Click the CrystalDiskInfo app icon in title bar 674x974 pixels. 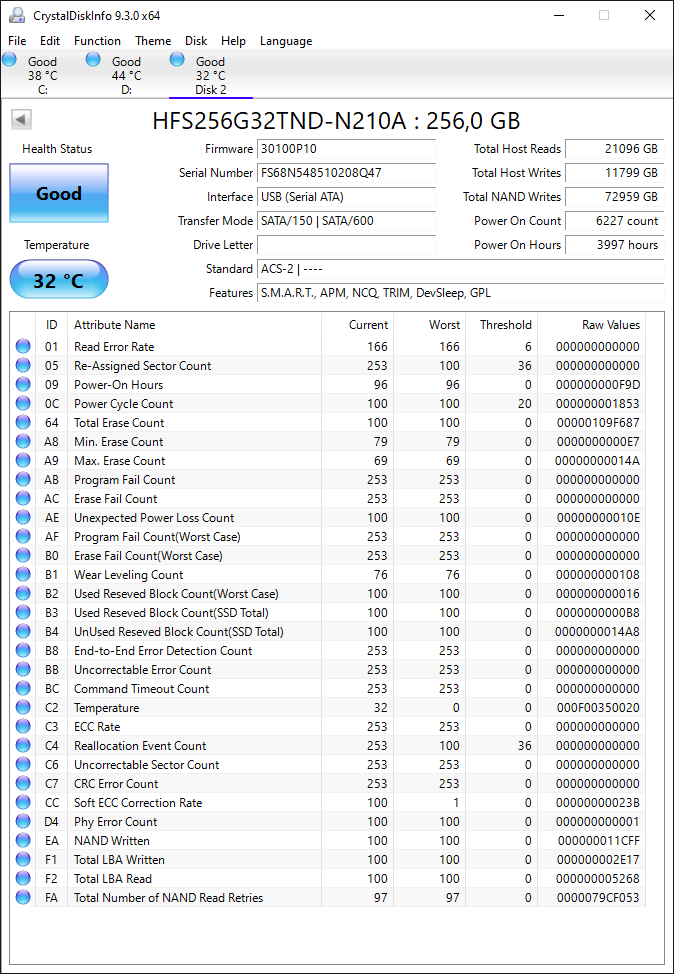[x=16, y=15]
